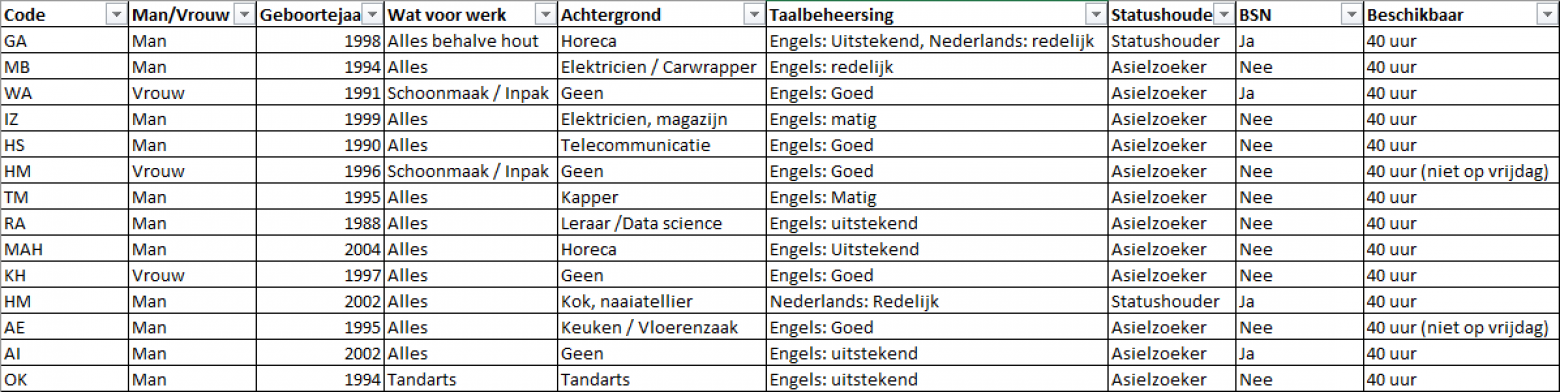Screen dimensions: 1560x392
Task: Select the Leraar /Data science cell
Action: coord(662,223)
